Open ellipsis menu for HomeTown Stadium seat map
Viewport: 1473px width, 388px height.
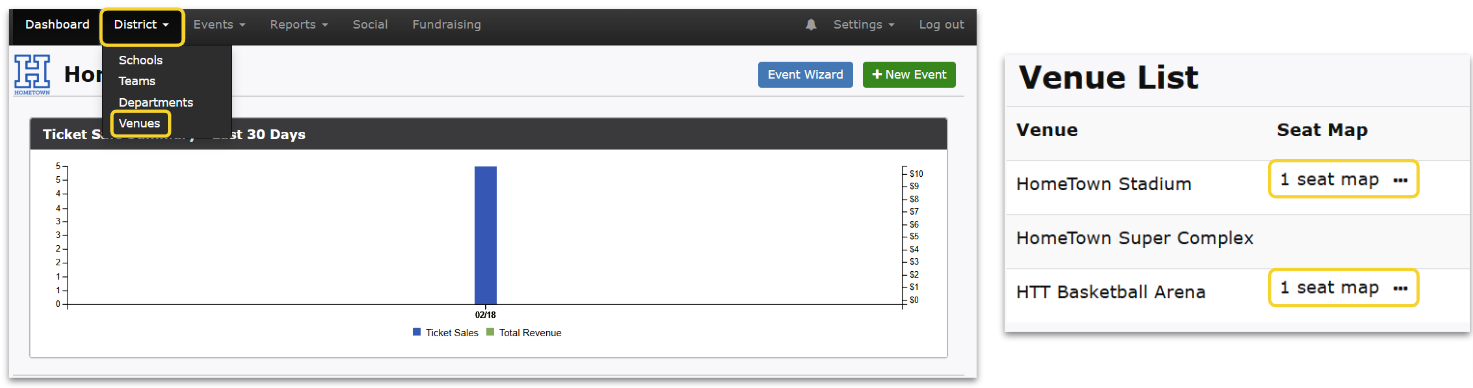pos(1400,180)
